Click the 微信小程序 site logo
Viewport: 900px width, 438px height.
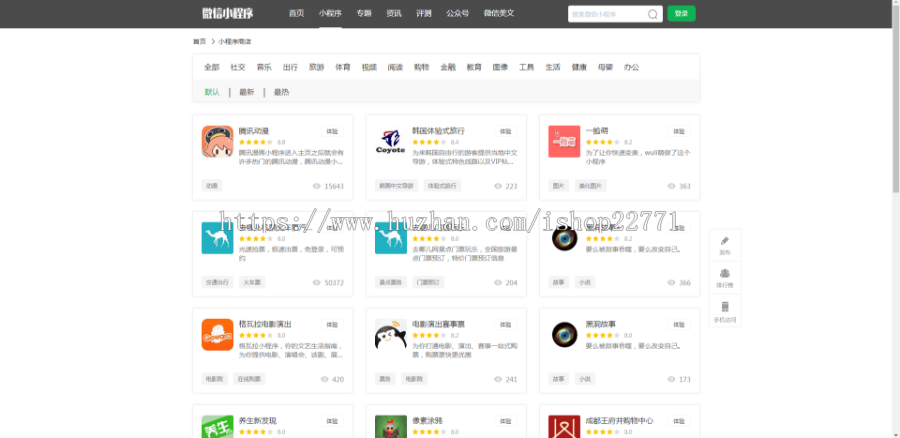[227, 14]
